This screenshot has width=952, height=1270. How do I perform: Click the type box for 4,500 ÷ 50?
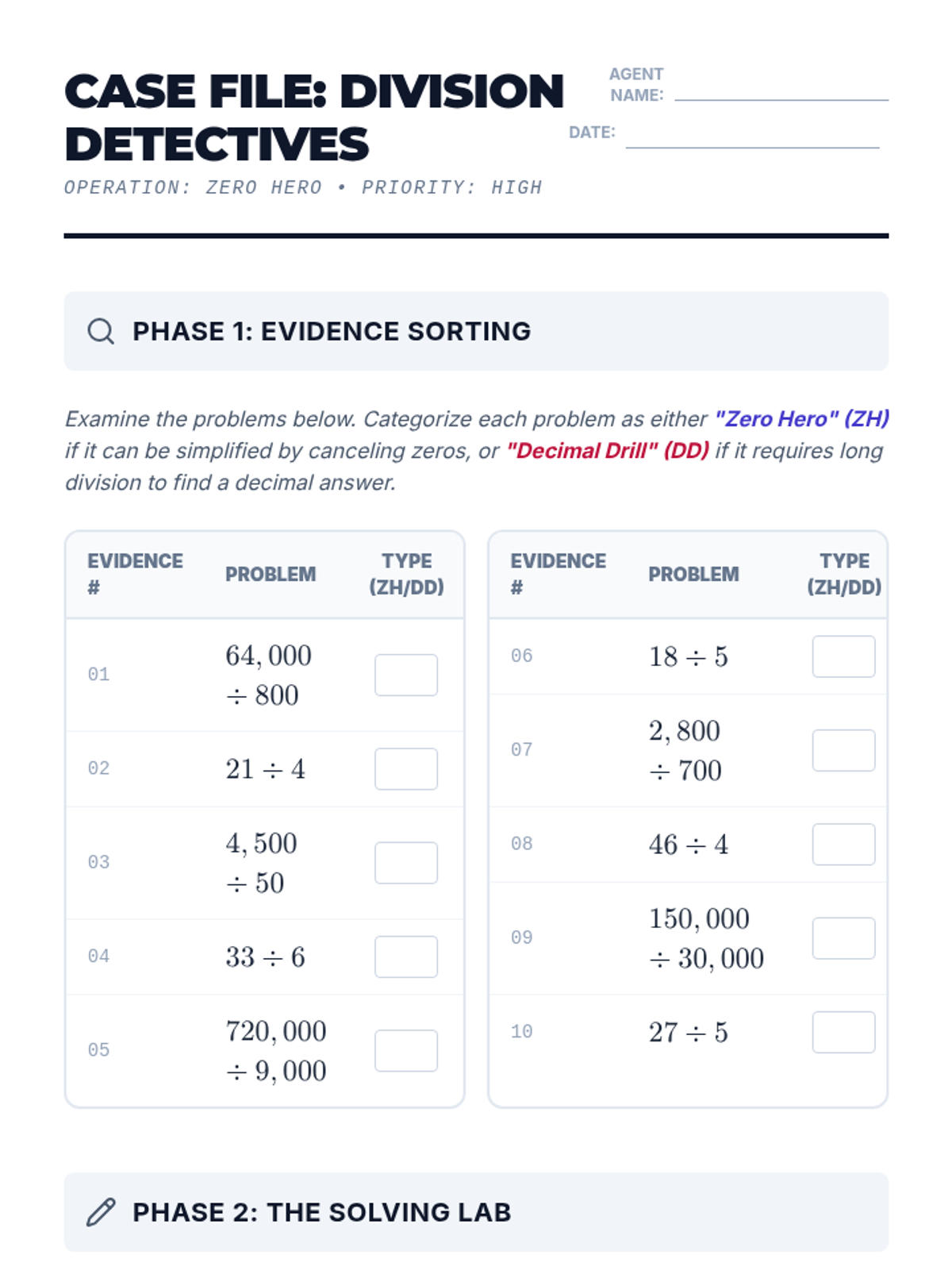click(405, 862)
